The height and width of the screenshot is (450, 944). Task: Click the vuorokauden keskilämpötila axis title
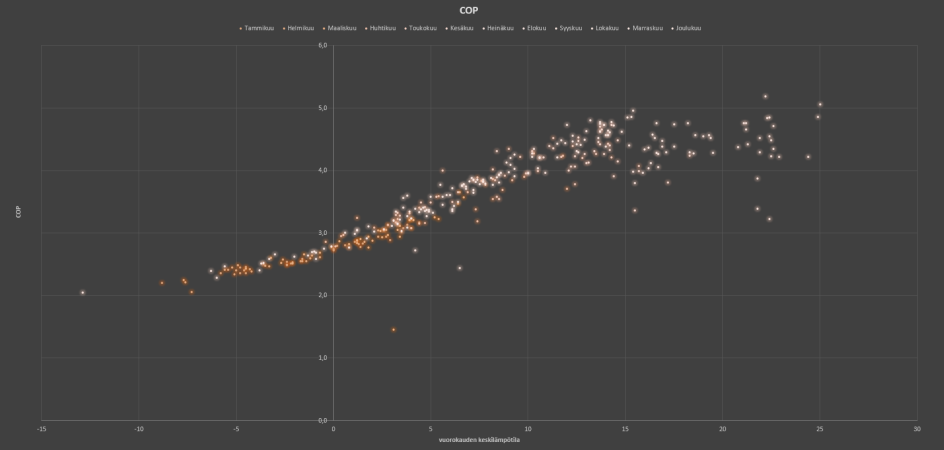(x=479, y=440)
